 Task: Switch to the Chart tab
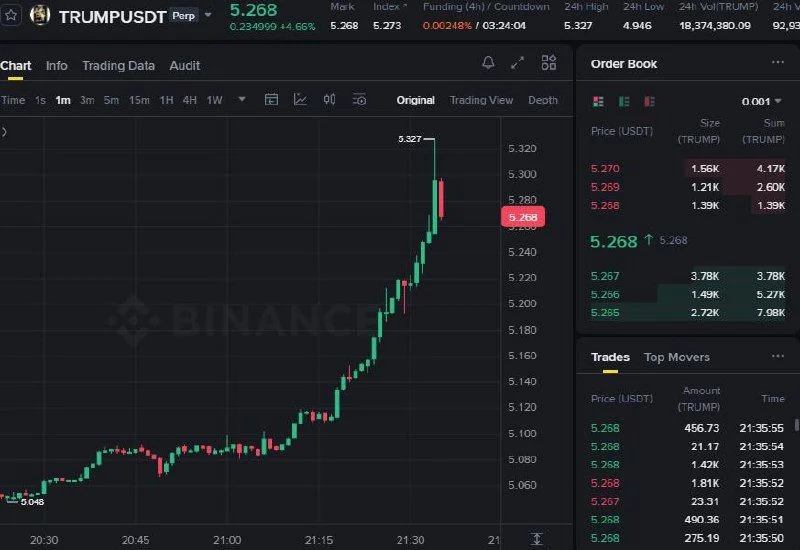(x=16, y=66)
